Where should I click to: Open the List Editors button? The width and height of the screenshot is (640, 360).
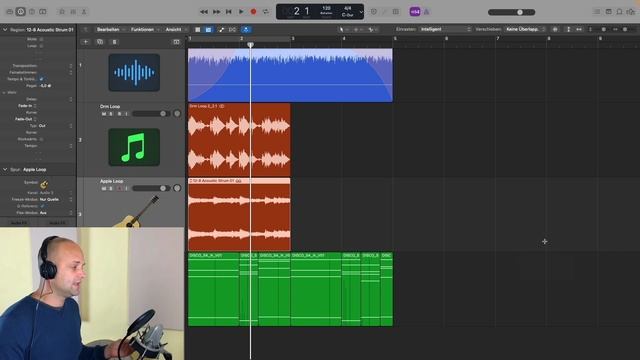pos(597,12)
